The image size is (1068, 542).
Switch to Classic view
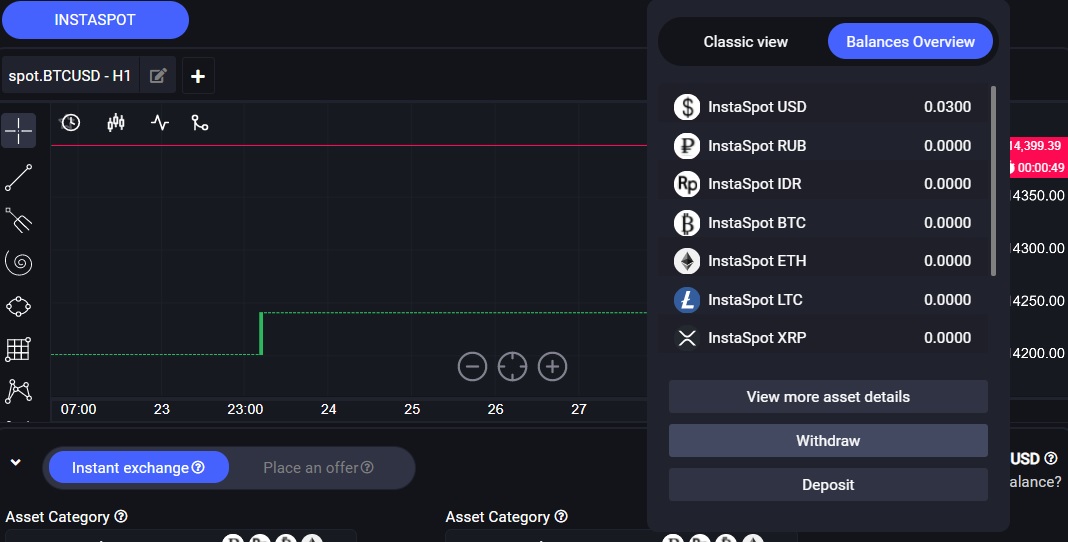tap(745, 42)
